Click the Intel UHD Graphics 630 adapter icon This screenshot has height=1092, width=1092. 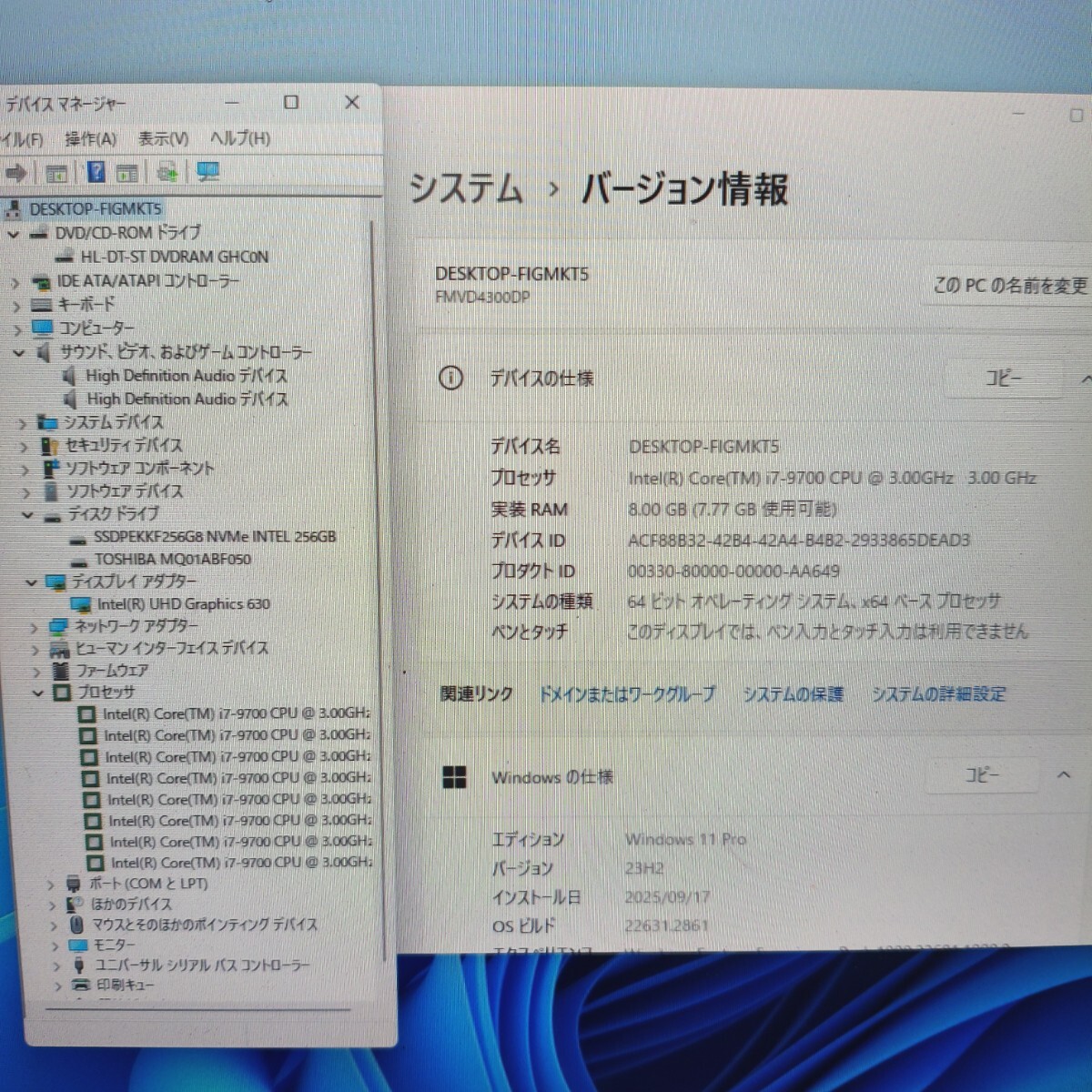point(81,604)
